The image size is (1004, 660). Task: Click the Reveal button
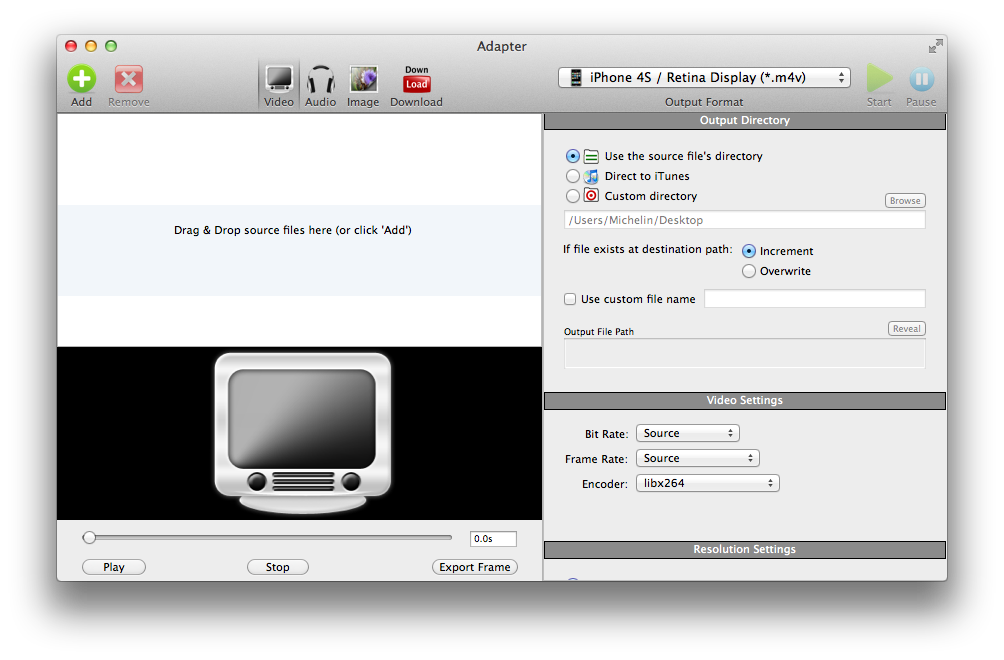tap(907, 329)
